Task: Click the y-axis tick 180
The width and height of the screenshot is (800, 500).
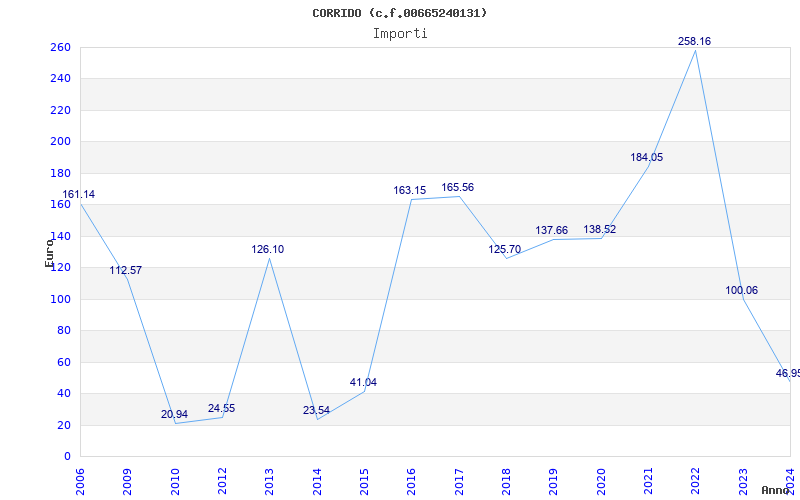Action: (60, 173)
